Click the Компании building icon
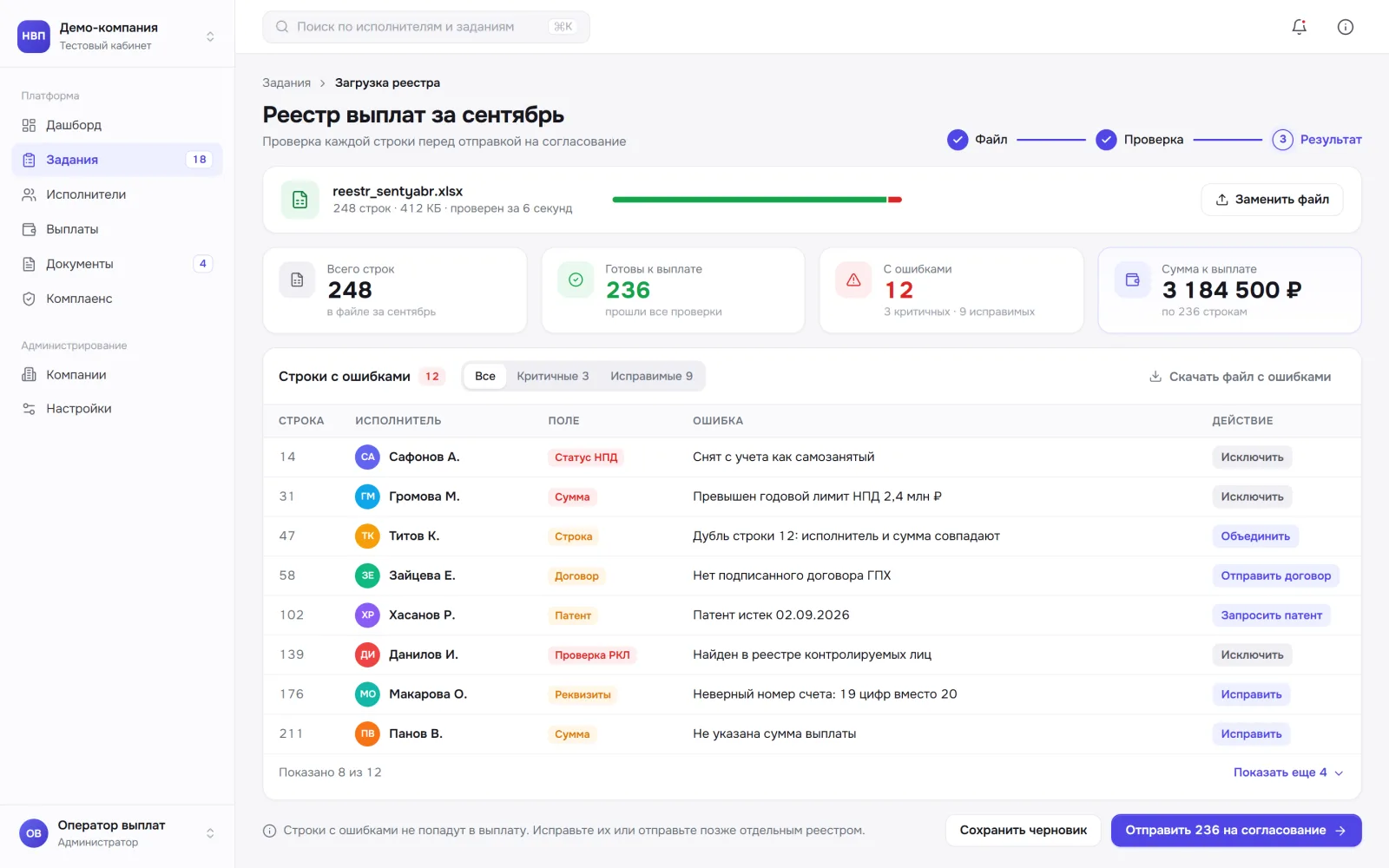The width and height of the screenshot is (1389, 868). pyautogui.click(x=29, y=375)
